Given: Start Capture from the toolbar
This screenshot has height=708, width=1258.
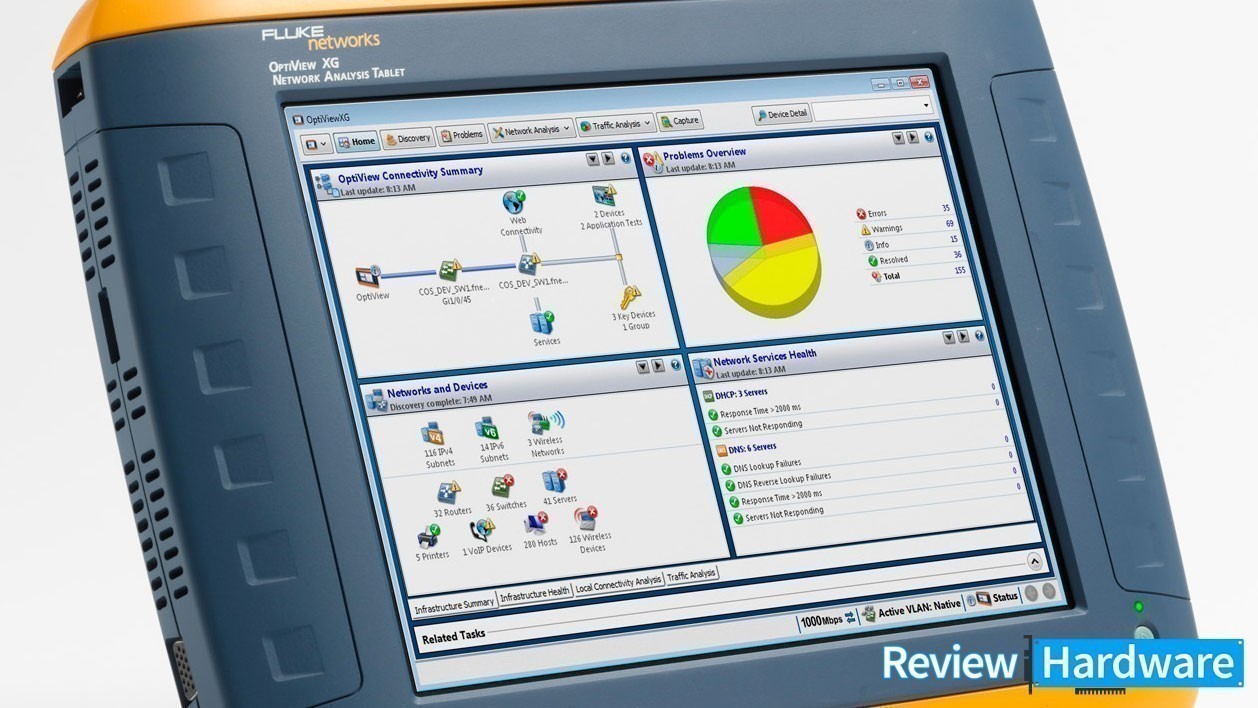Looking at the screenshot, I should coord(680,121).
